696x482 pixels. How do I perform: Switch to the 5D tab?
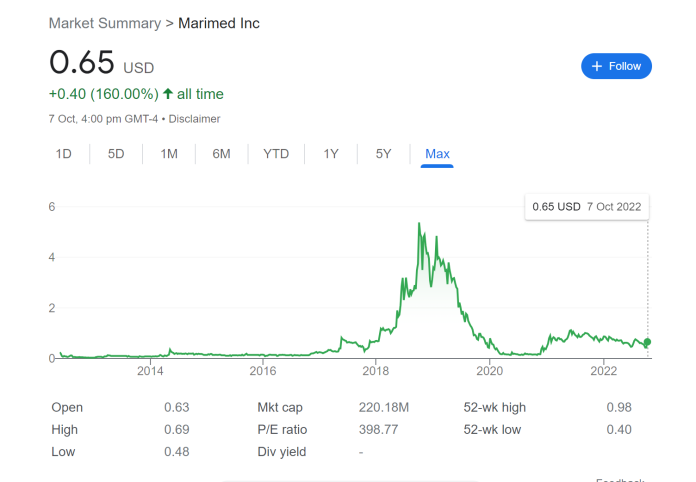(x=116, y=154)
